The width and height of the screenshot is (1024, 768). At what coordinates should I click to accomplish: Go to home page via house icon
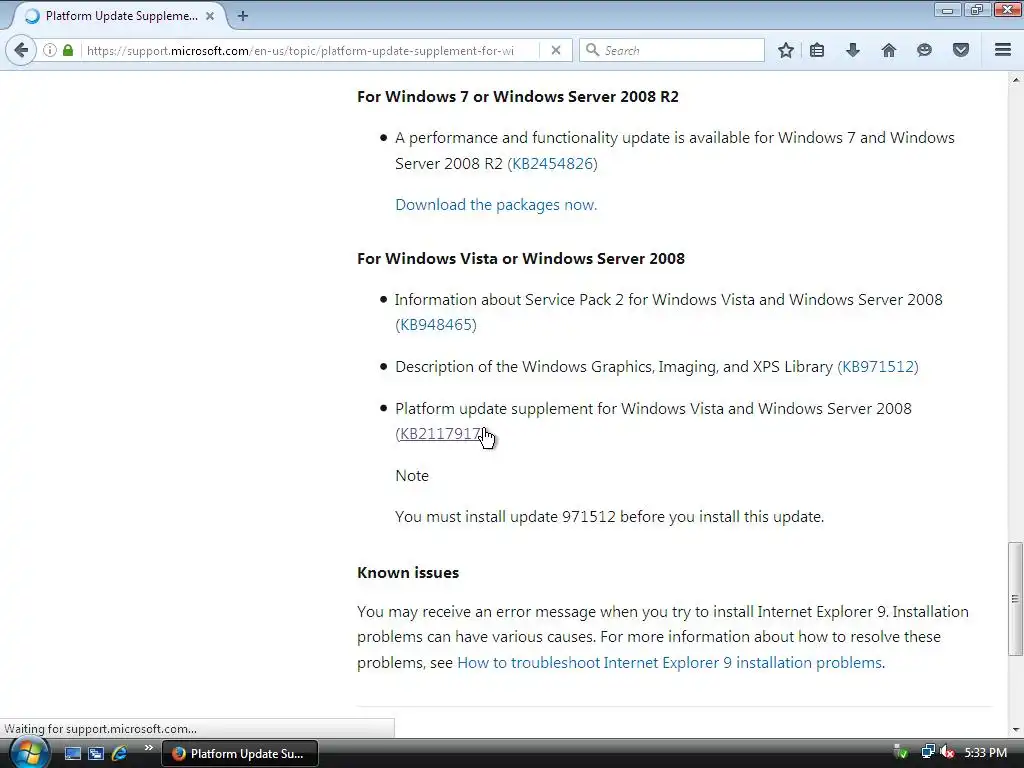888,50
